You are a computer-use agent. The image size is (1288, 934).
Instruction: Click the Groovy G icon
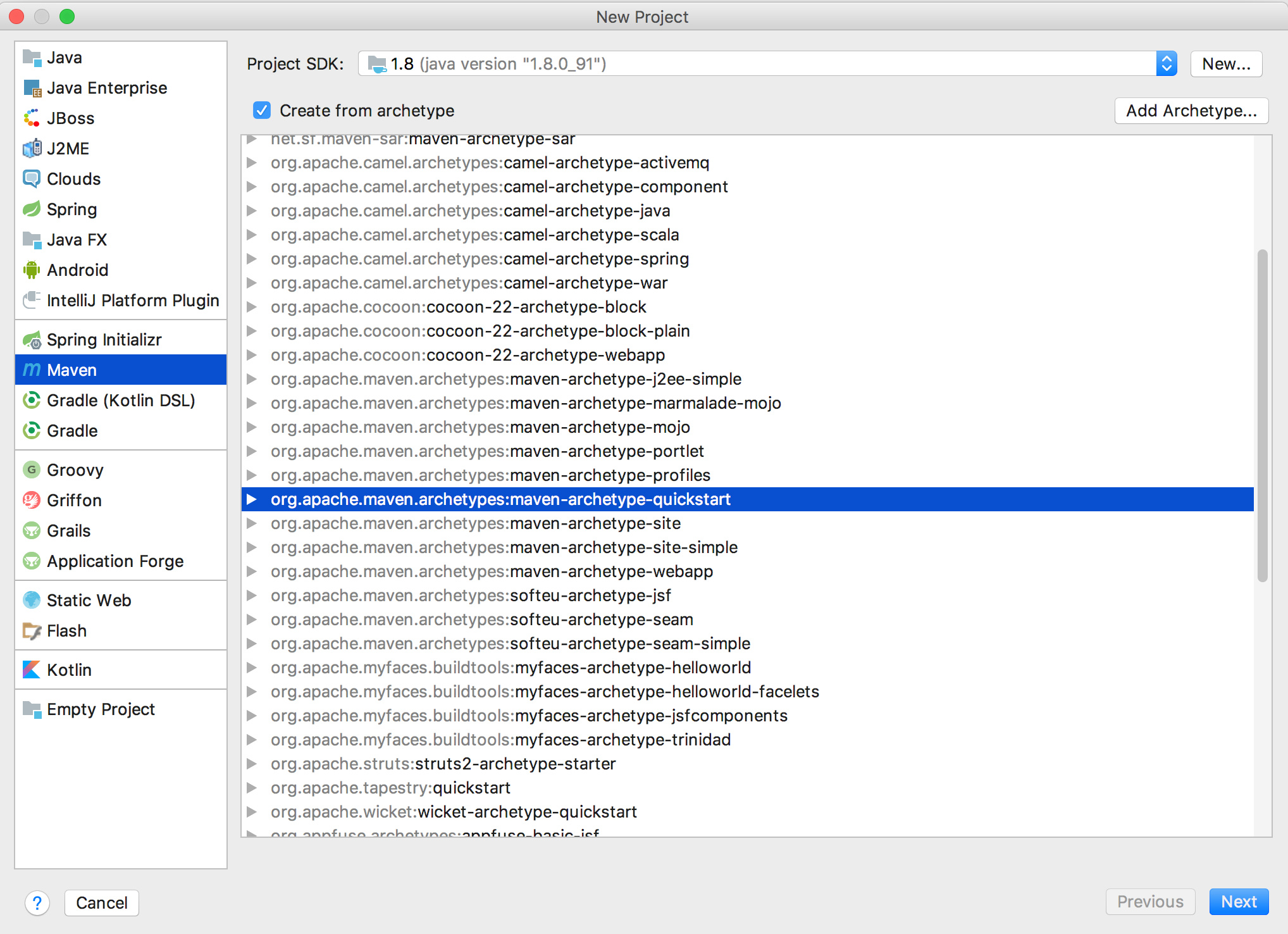pyautogui.click(x=32, y=470)
